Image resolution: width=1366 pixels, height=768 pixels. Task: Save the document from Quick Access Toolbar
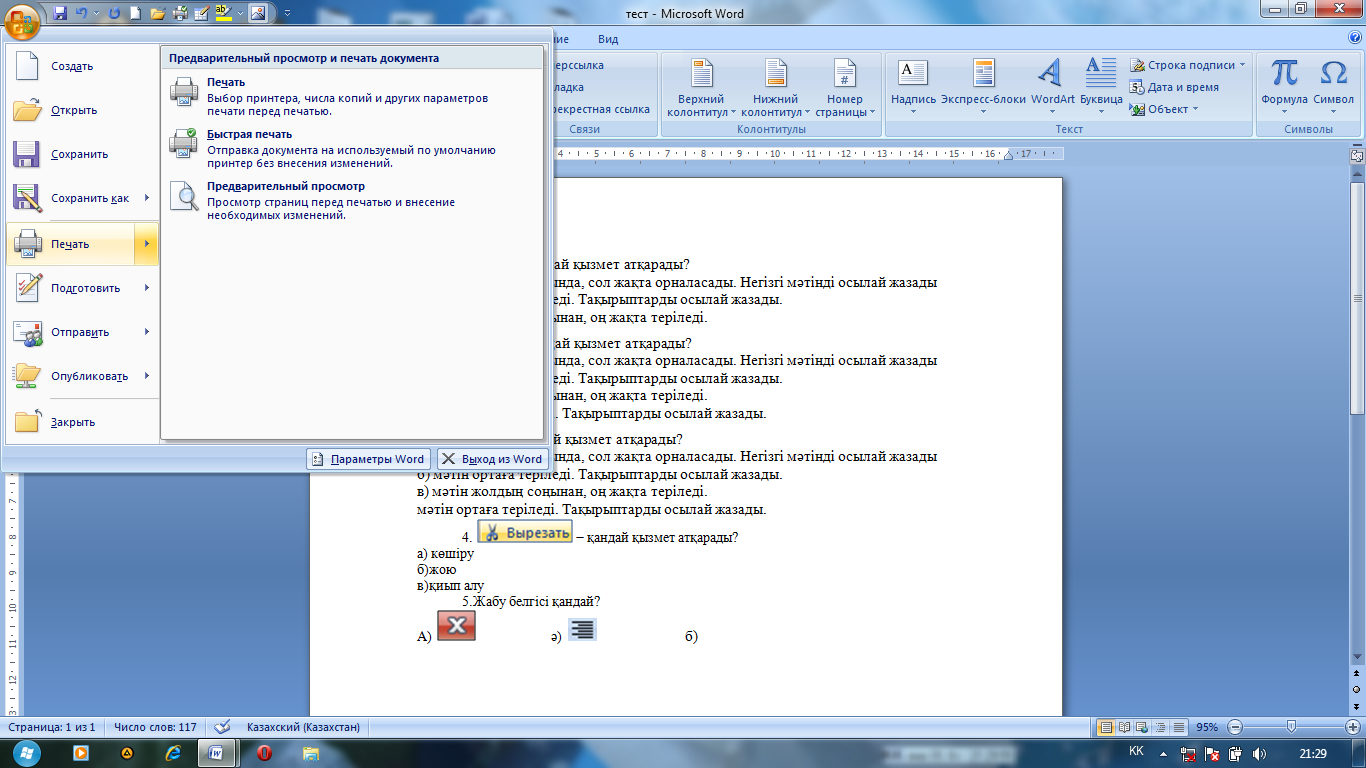pos(60,14)
